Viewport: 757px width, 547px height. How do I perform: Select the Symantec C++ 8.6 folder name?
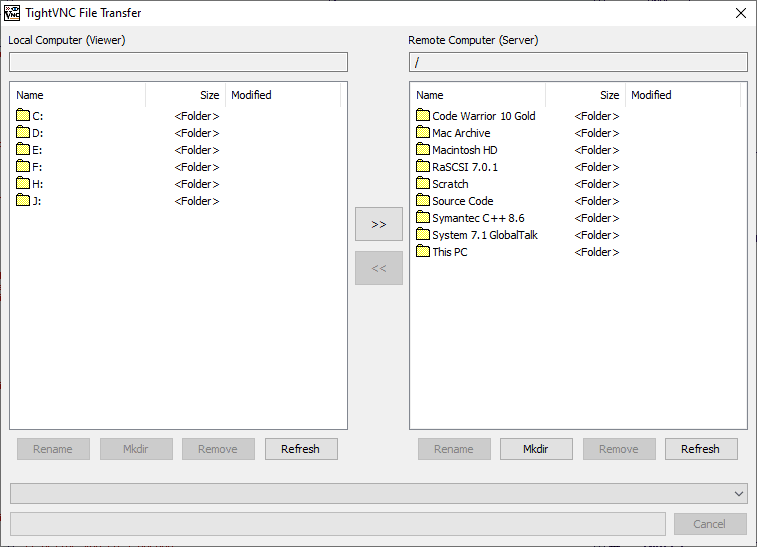(478, 218)
